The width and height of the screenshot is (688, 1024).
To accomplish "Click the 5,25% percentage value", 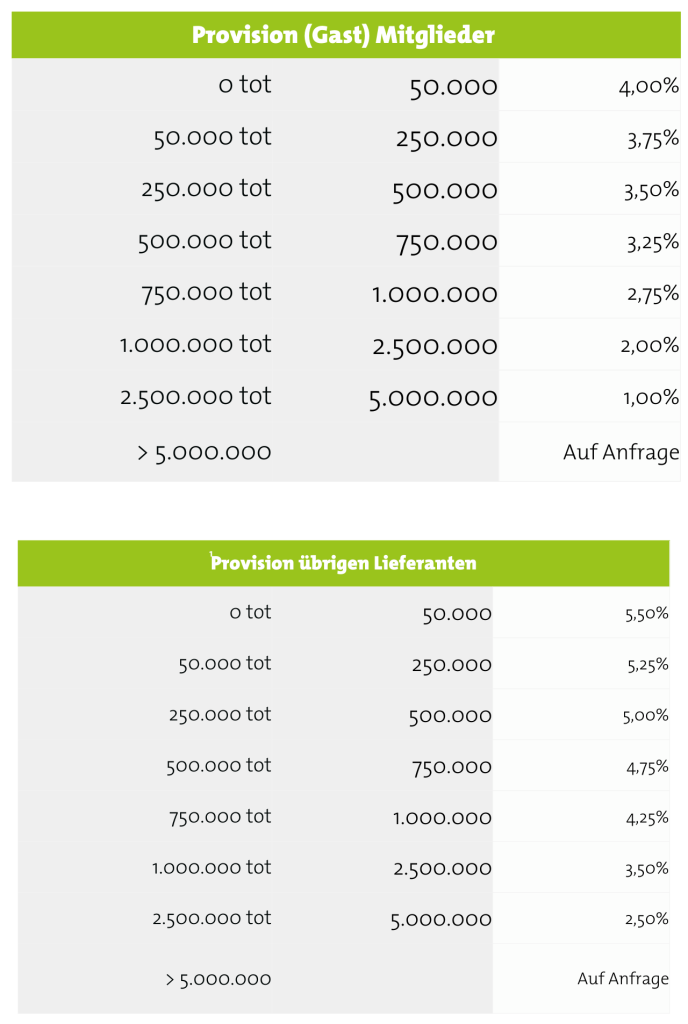I will point(646,665).
